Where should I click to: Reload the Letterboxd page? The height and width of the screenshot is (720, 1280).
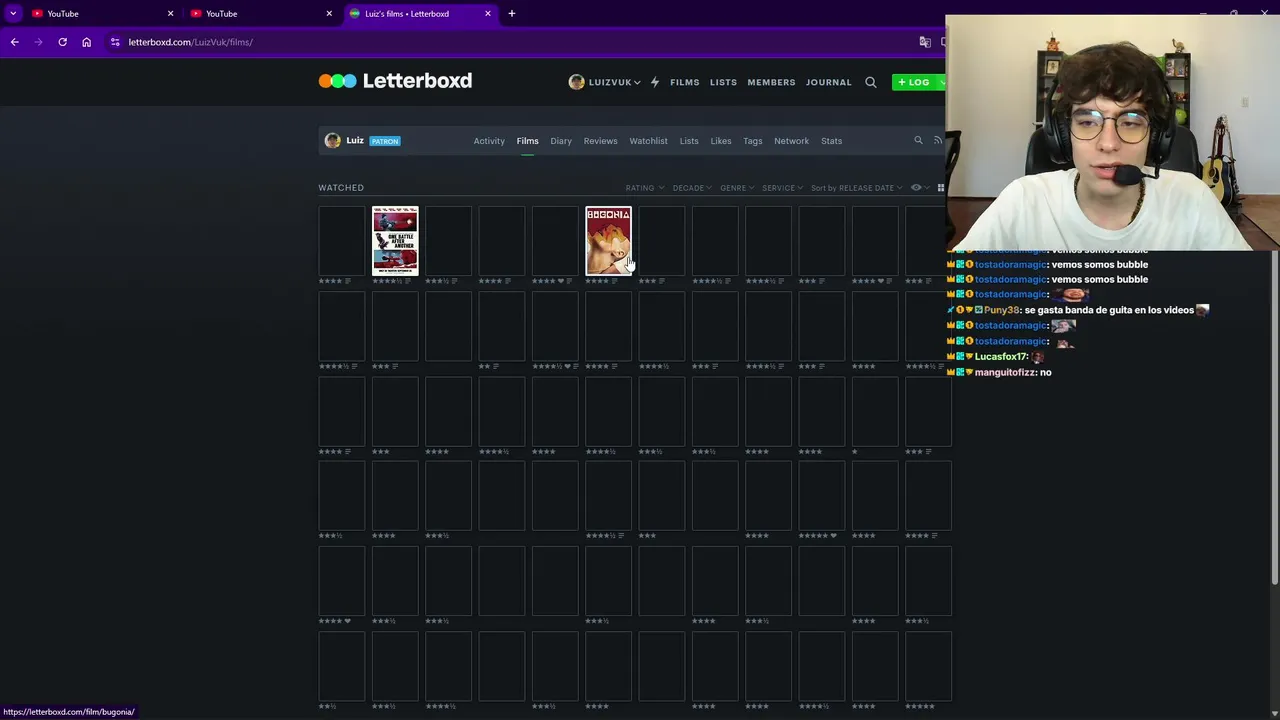pos(62,42)
